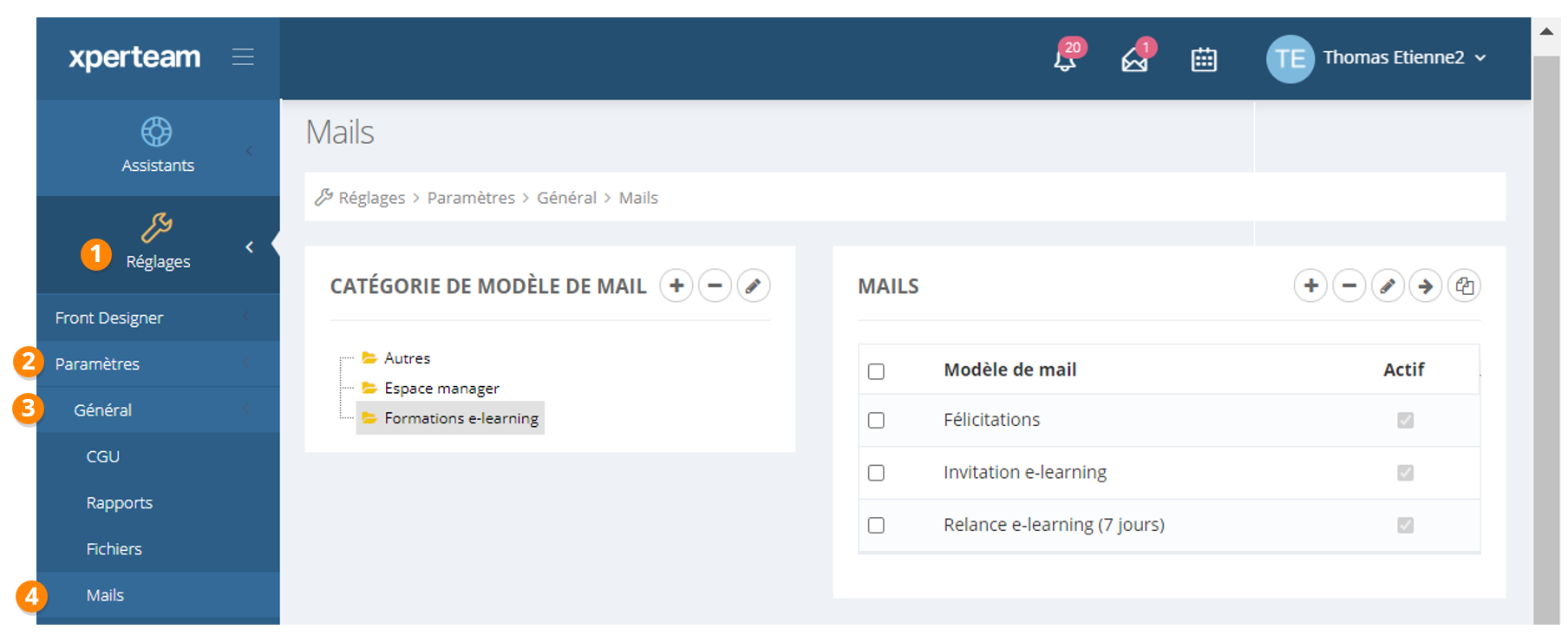Screen dimensions: 1568x642
Task: Tick the select-all checkbox in header row
Action: [x=876, y=371]
